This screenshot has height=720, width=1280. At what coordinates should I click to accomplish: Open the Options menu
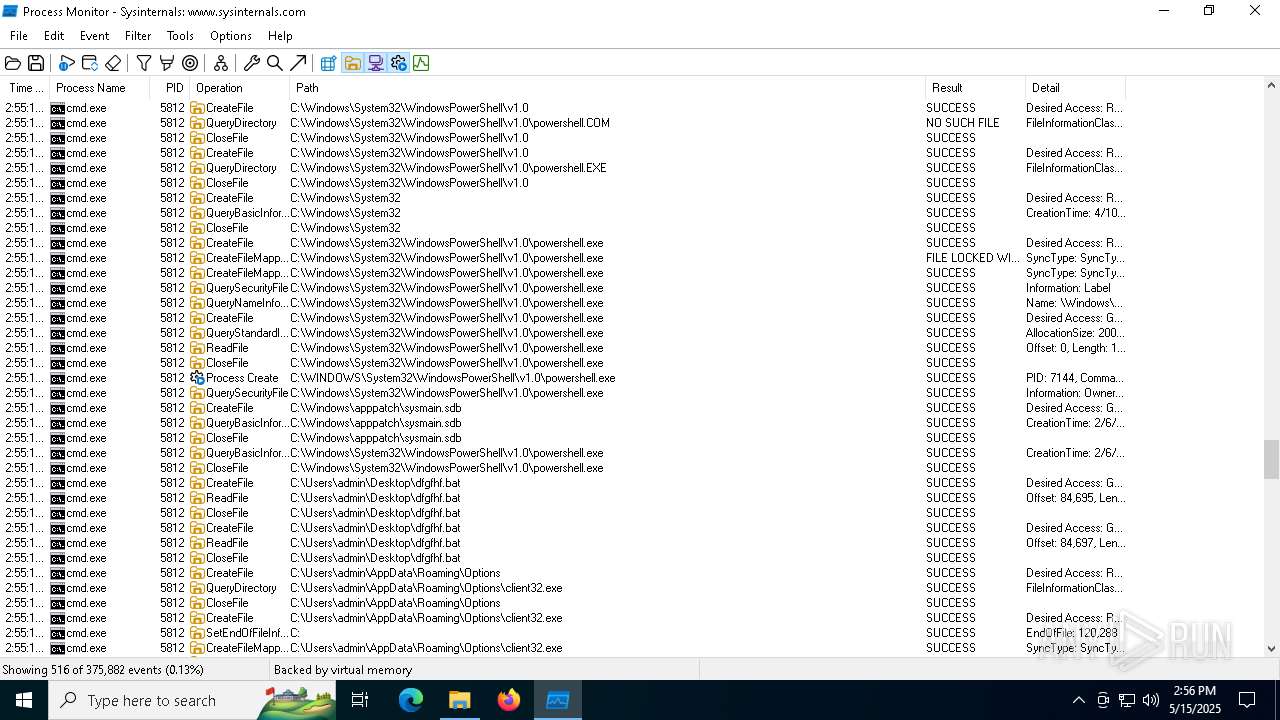tap(231, 36)
